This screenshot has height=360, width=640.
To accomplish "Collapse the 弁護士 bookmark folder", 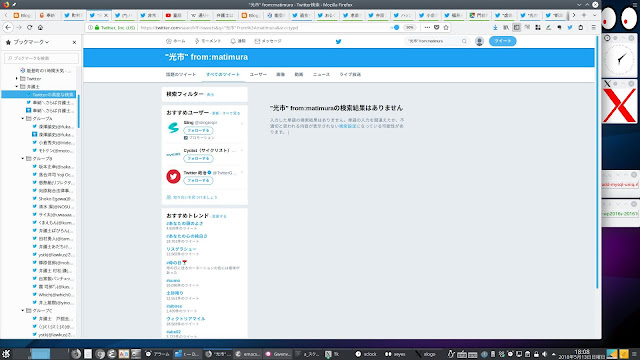I will [x=17, y=87].
